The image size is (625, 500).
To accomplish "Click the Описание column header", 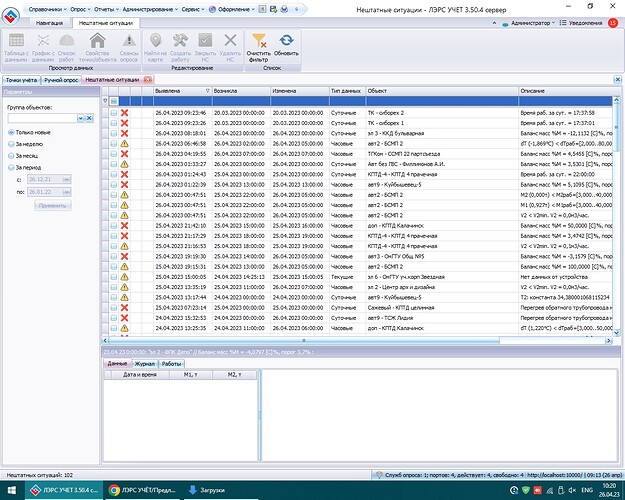I will pyautogui.click(x=565, y=91).
